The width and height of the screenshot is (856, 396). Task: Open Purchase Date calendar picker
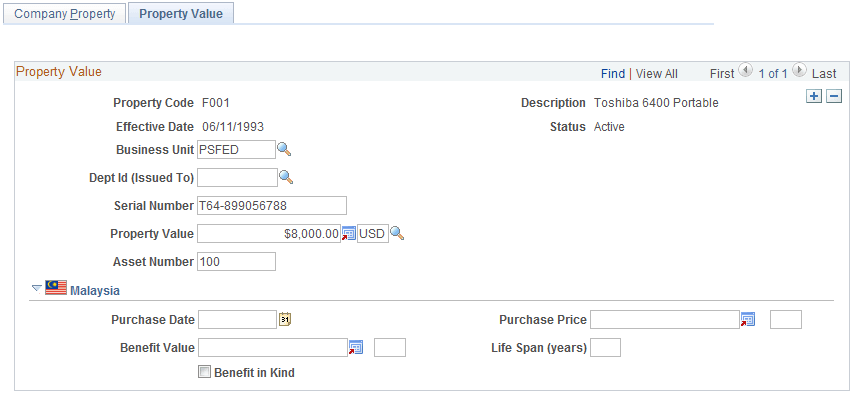[285, 320]
